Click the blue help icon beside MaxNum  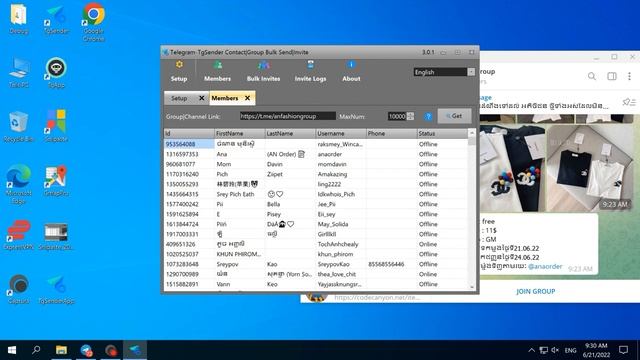[x=428, y=117]
